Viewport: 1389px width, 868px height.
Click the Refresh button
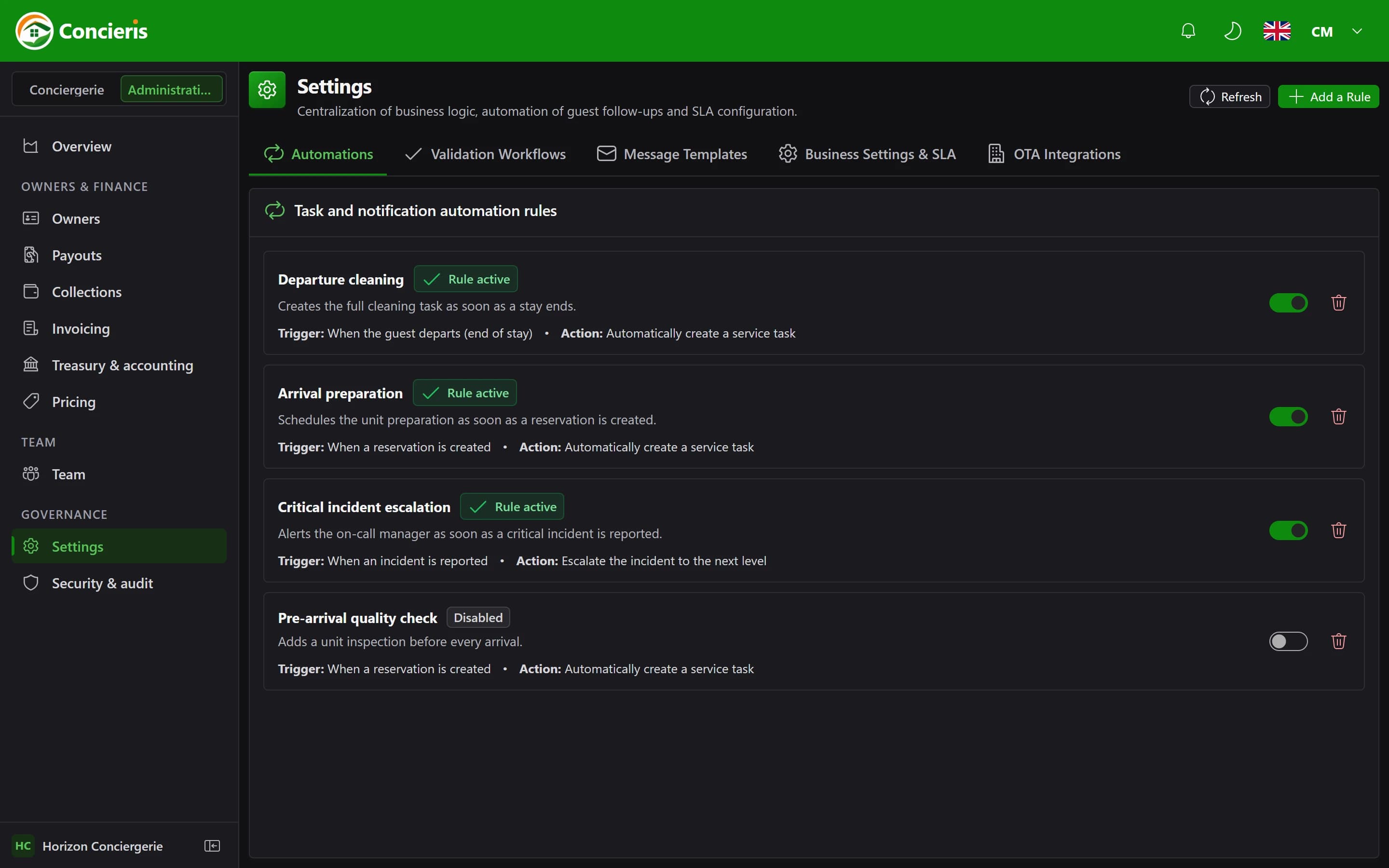[x=1229, y=96]
